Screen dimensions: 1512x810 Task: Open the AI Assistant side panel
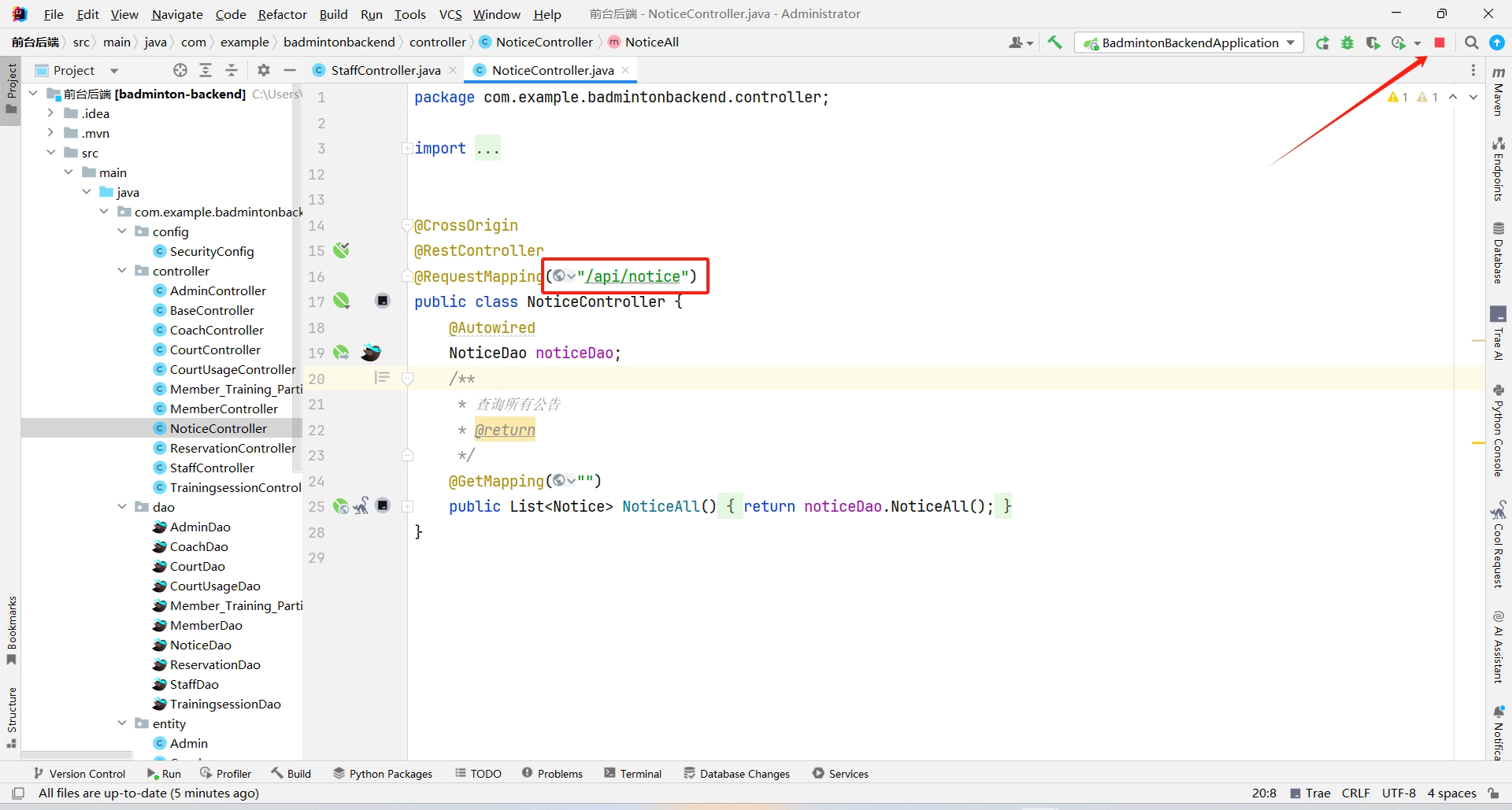[1499, 646]
